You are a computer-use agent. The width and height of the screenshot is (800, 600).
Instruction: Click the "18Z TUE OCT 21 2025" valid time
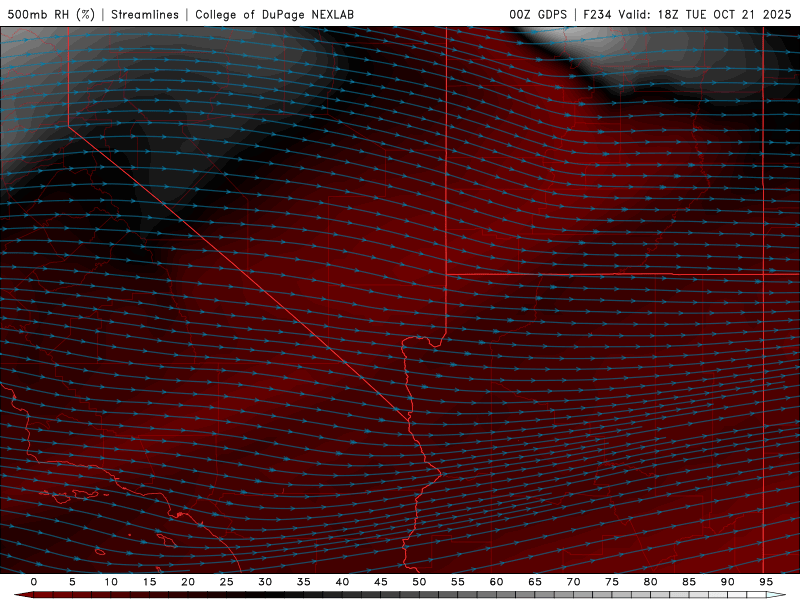point(724,14)
